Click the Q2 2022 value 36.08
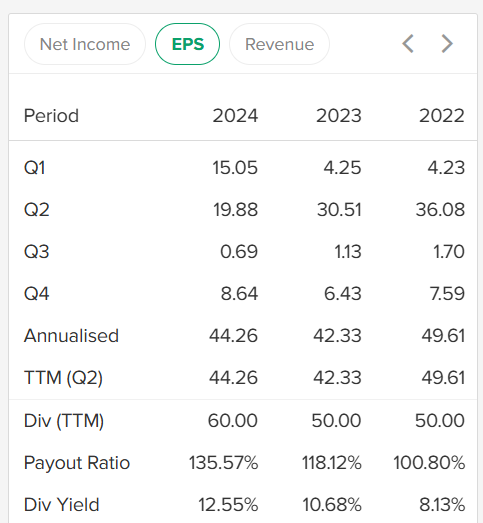The image size is (483, 523). coord(440,209)
